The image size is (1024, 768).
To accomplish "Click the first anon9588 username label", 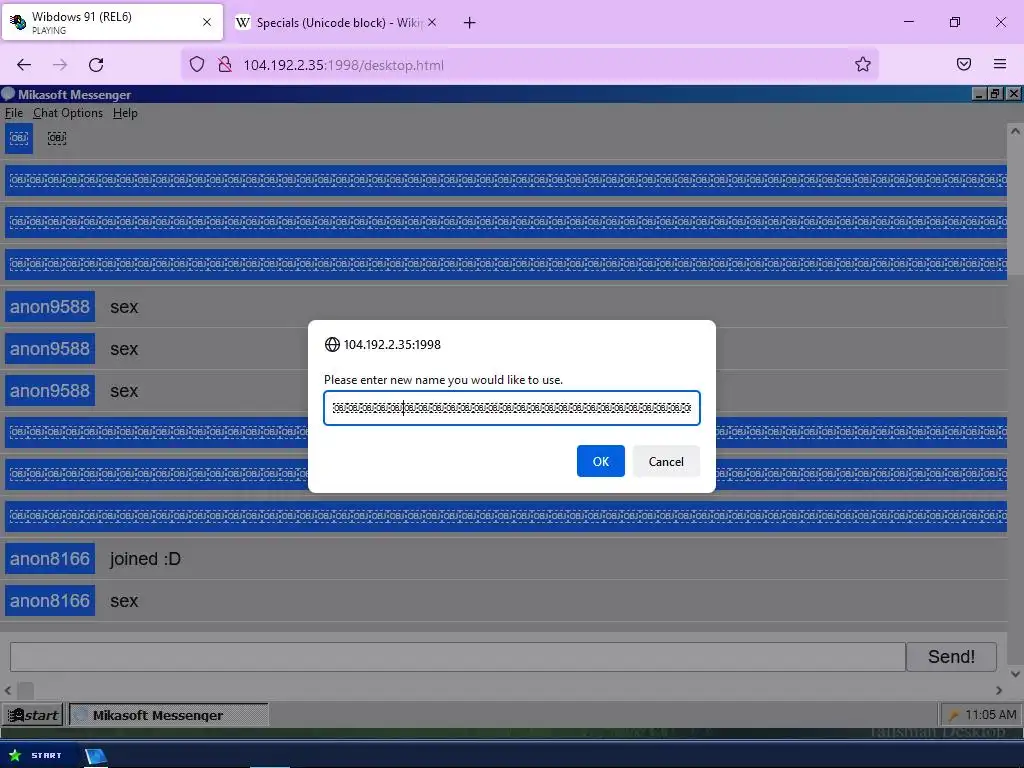I will 50,306.
